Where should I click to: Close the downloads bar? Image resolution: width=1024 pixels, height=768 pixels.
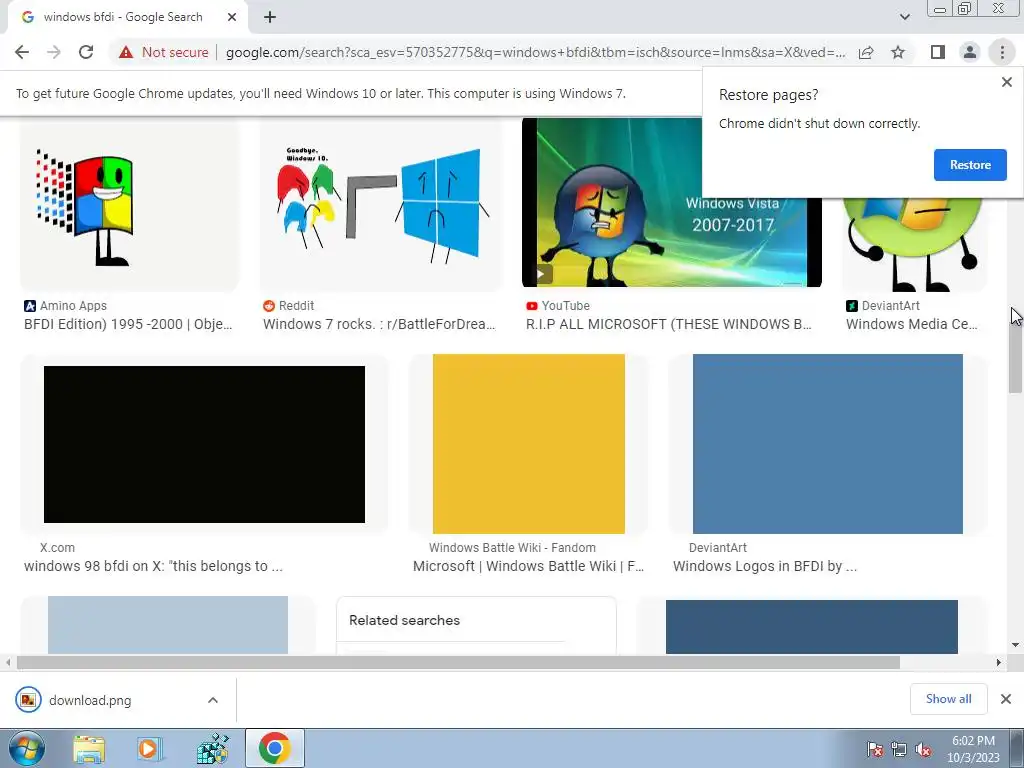[1006, 699]
